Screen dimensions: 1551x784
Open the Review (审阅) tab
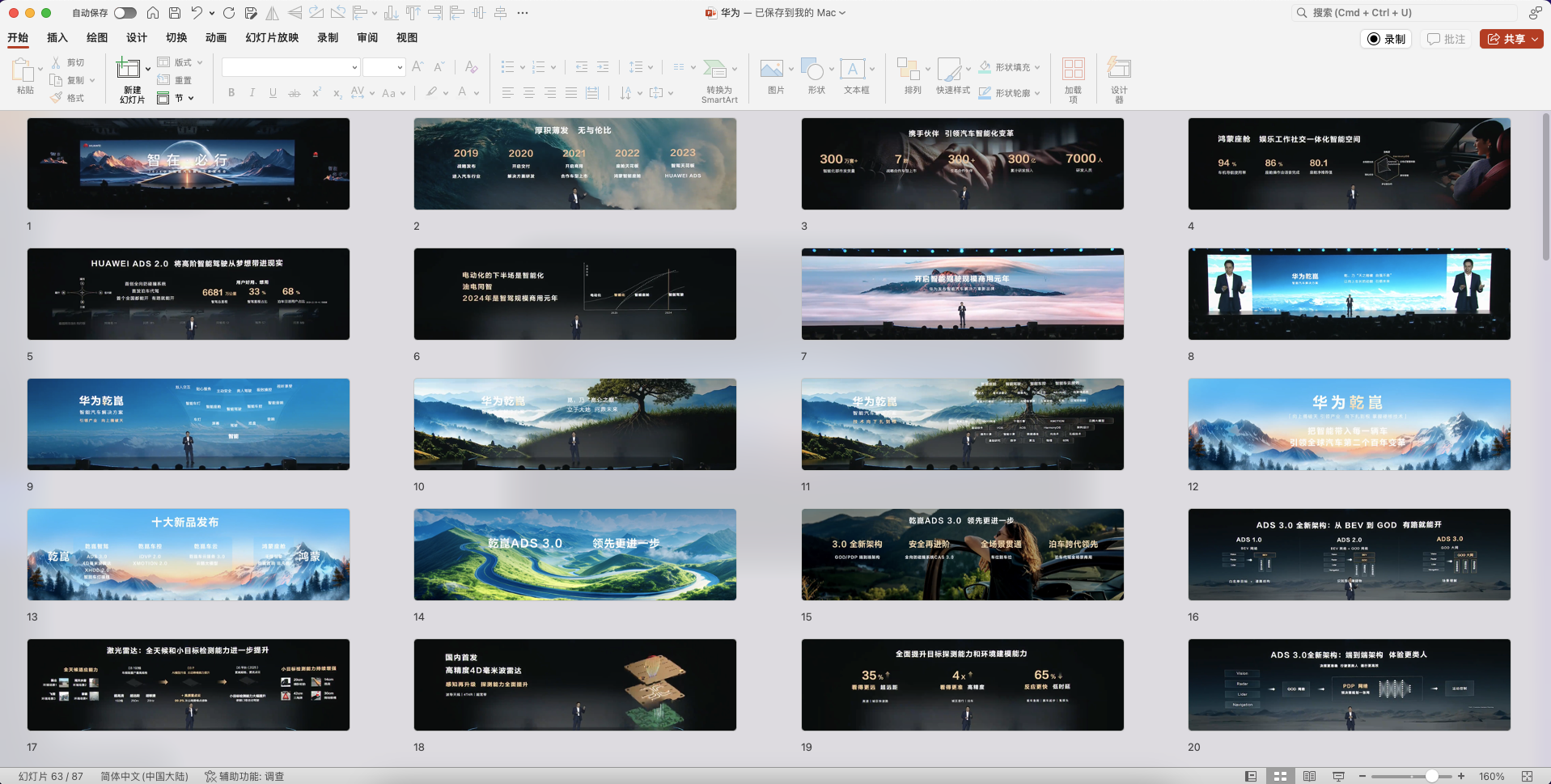367,37
